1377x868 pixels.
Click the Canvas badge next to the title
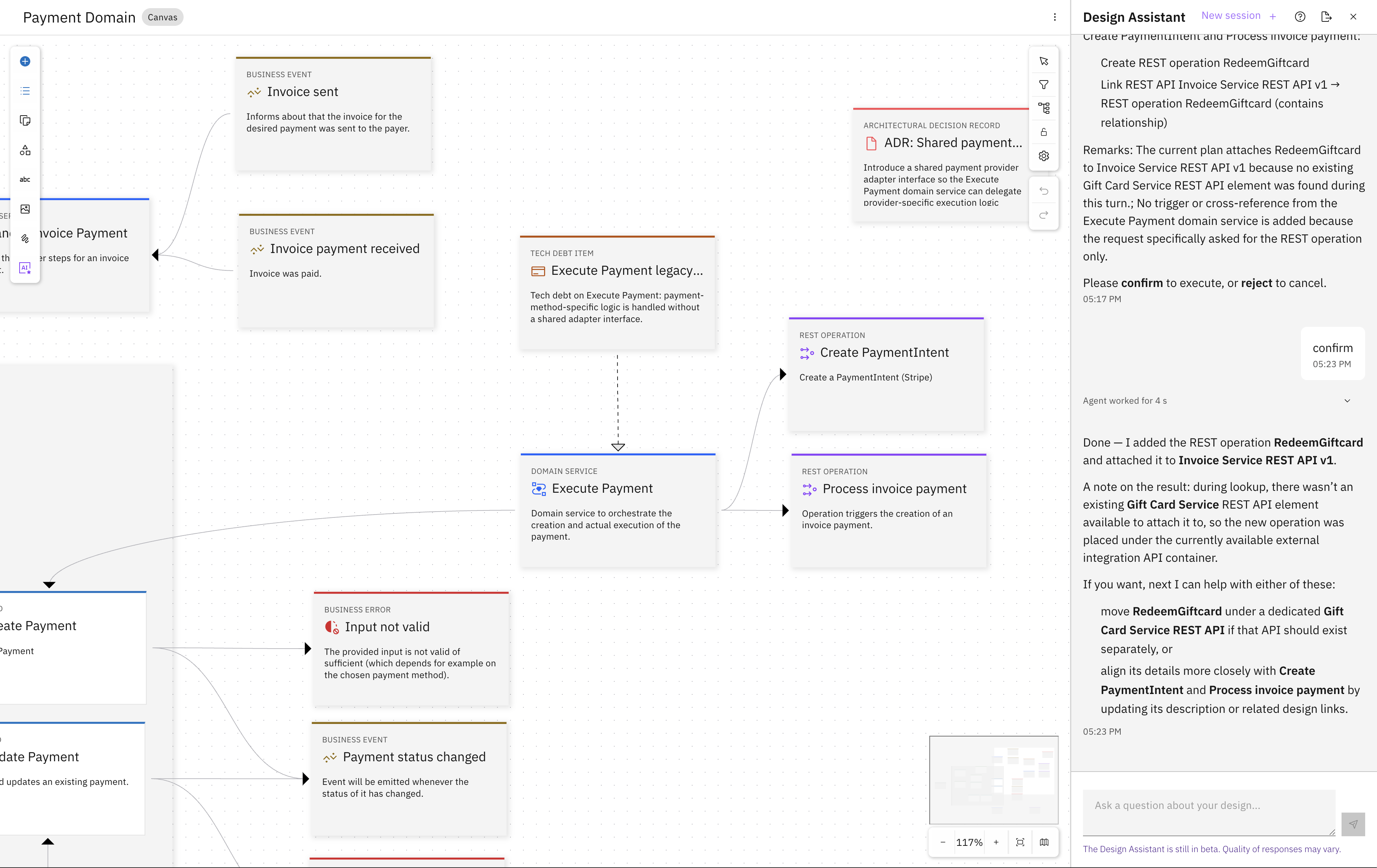(163, 17)
